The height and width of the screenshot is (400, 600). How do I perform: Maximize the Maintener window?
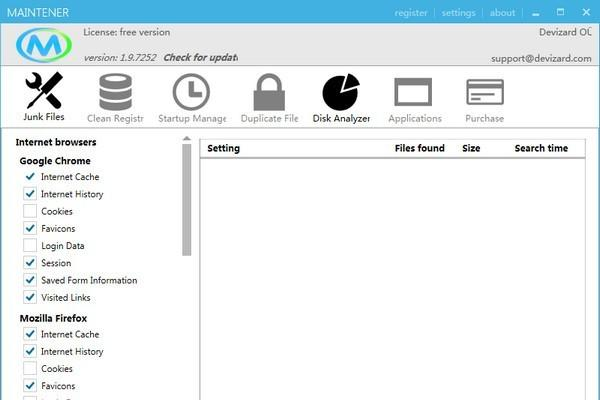coord(560,12)
